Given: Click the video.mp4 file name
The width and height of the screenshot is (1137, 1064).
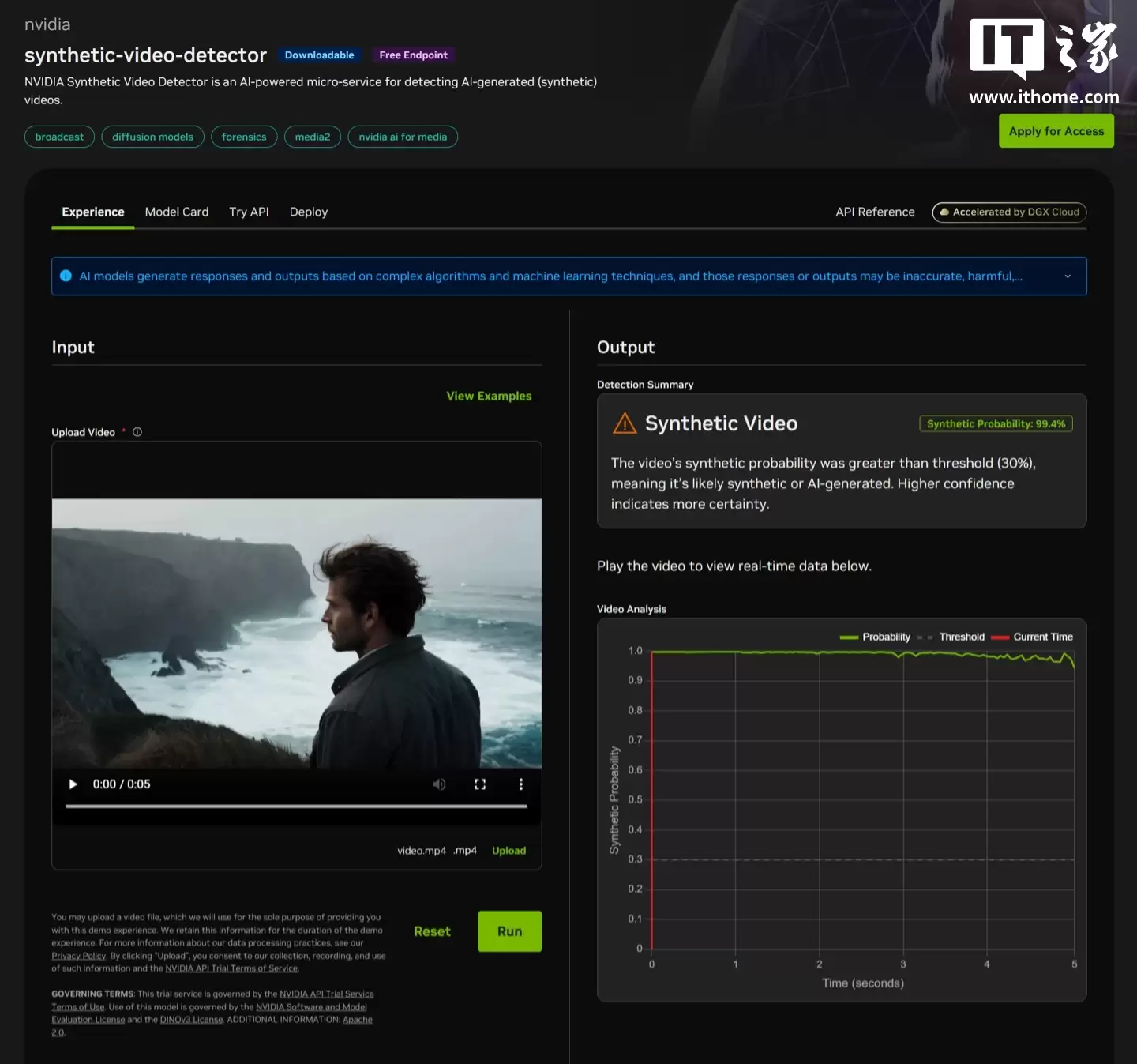Looking at the screenshot, I should (422, 851).
